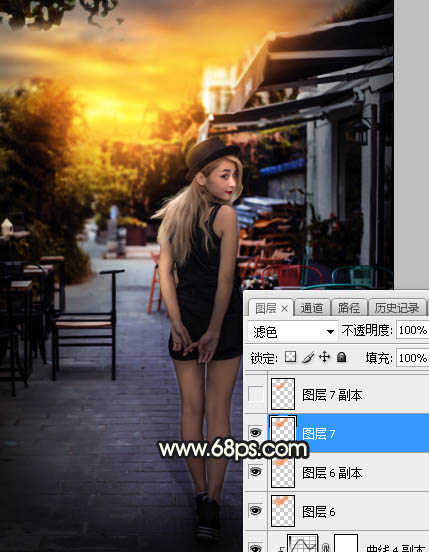This screenshot has width=429, height=552.
Task: Switch to the 路径 tab
Action: pos(349,308)
